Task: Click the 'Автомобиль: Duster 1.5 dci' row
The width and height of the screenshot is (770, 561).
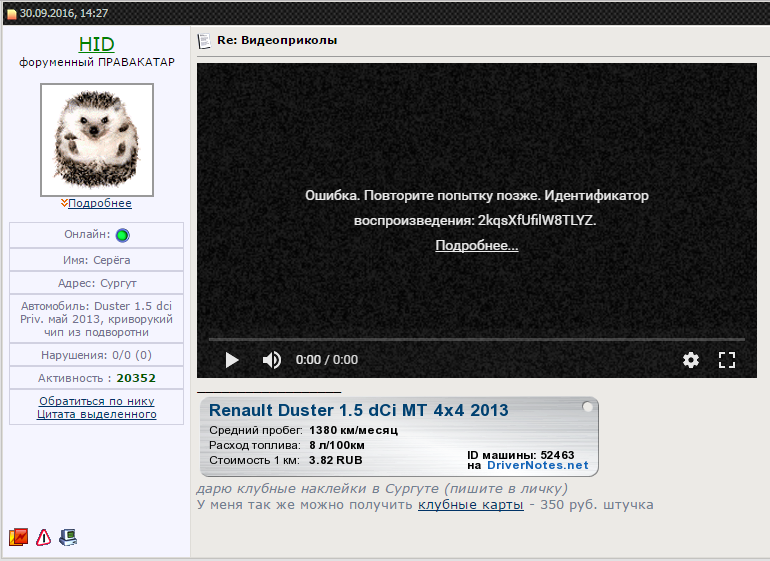Action: click(97, 319)
